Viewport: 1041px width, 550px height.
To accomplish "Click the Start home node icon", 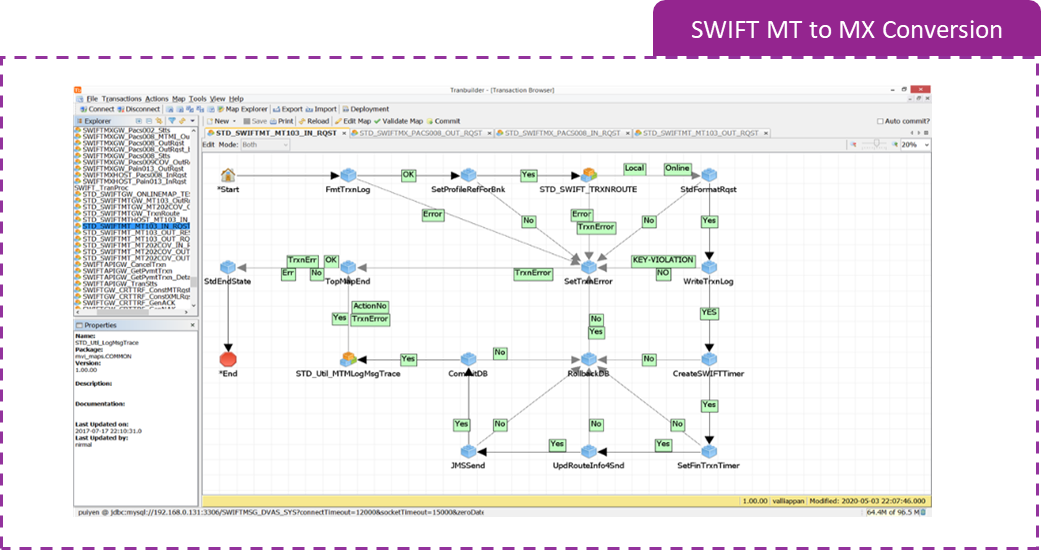I will 228,176.
